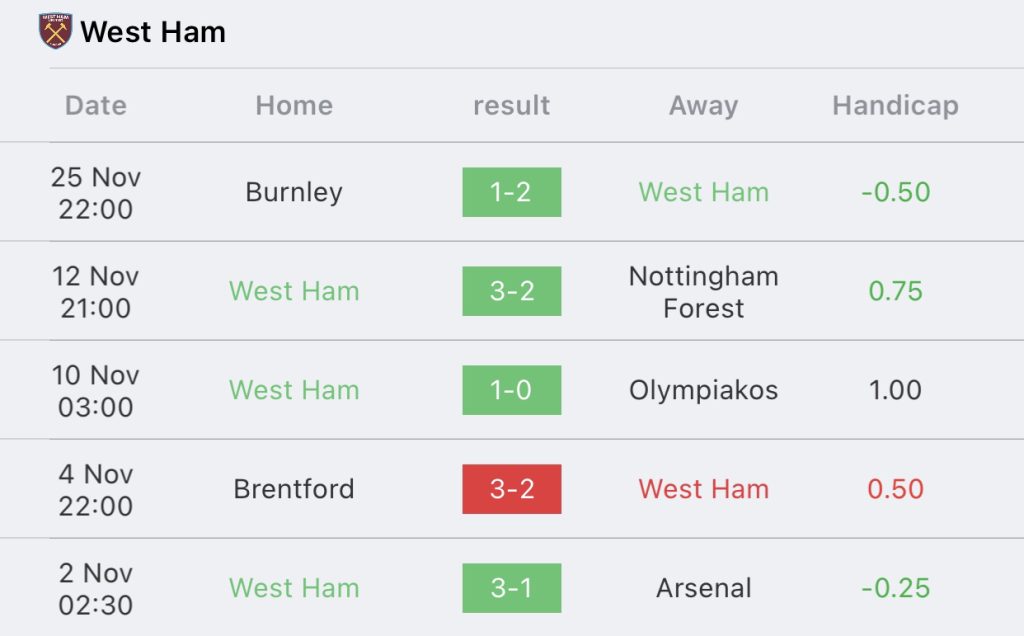Screen dimensions: 1024x636
Task: Open the 3-2 Nottingham Forest result badge
Action: point(511,291)
